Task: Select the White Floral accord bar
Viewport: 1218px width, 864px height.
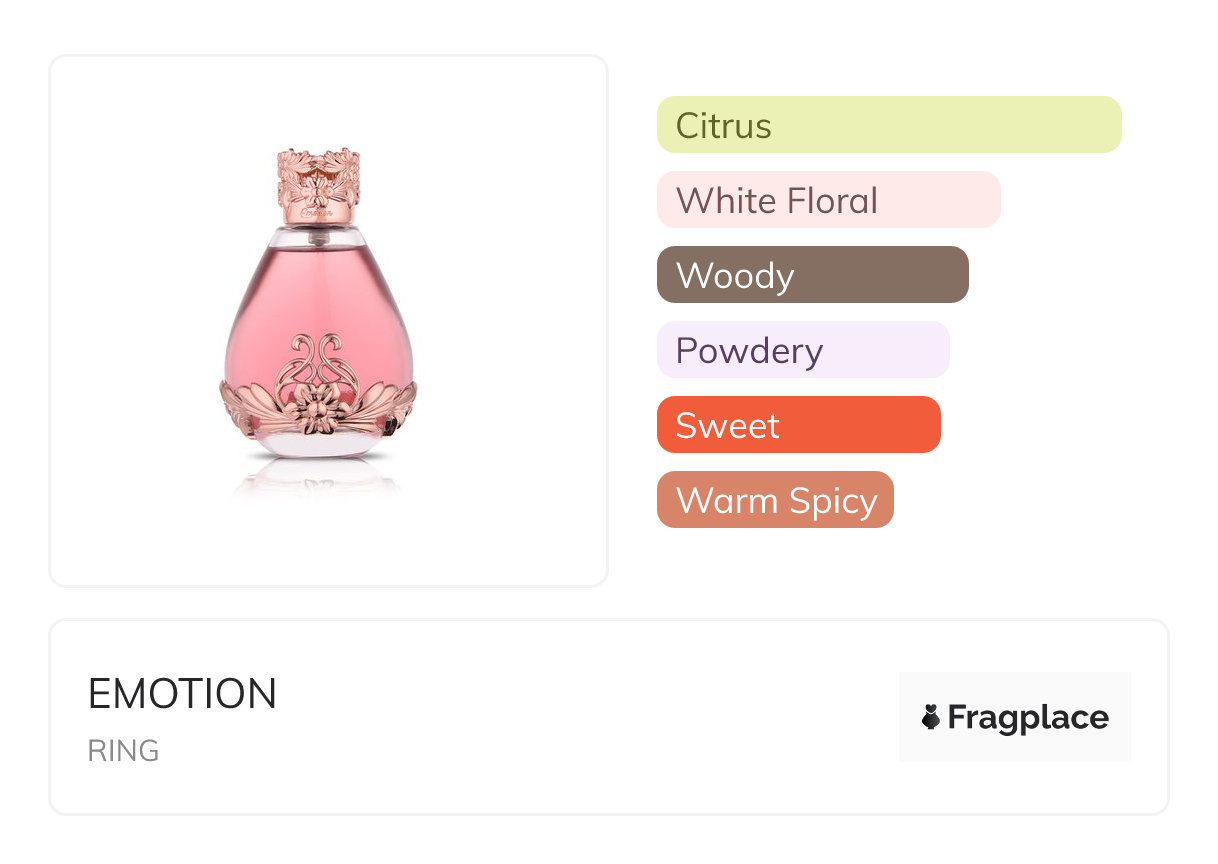Action: 828,200
